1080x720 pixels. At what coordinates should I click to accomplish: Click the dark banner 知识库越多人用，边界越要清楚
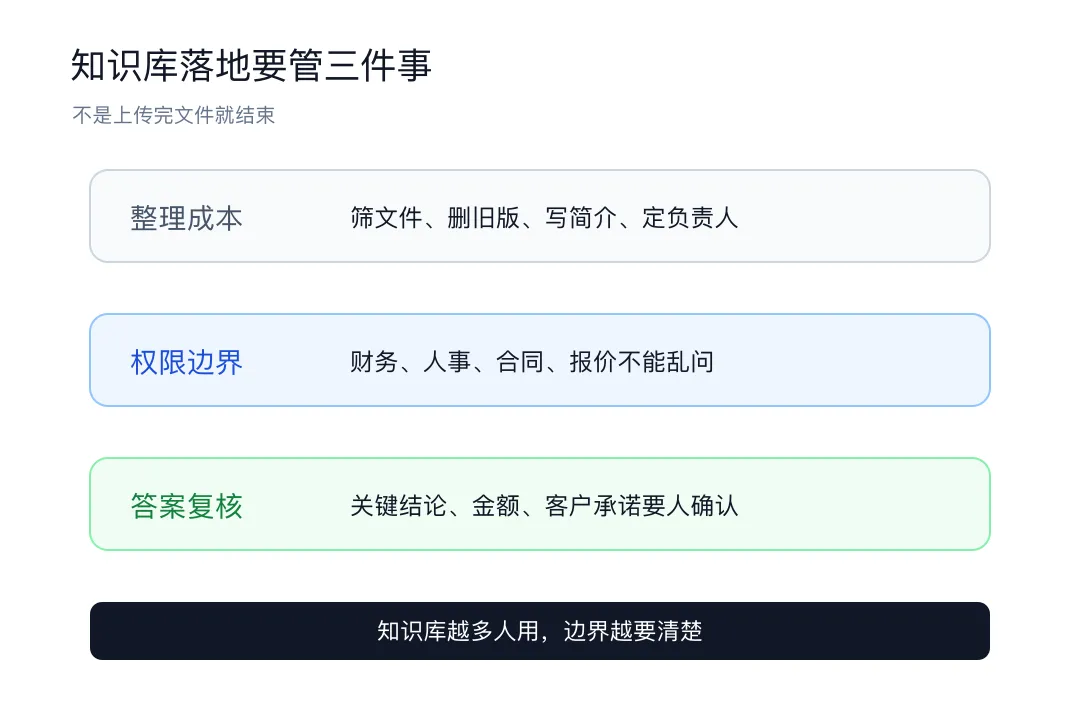540,631
